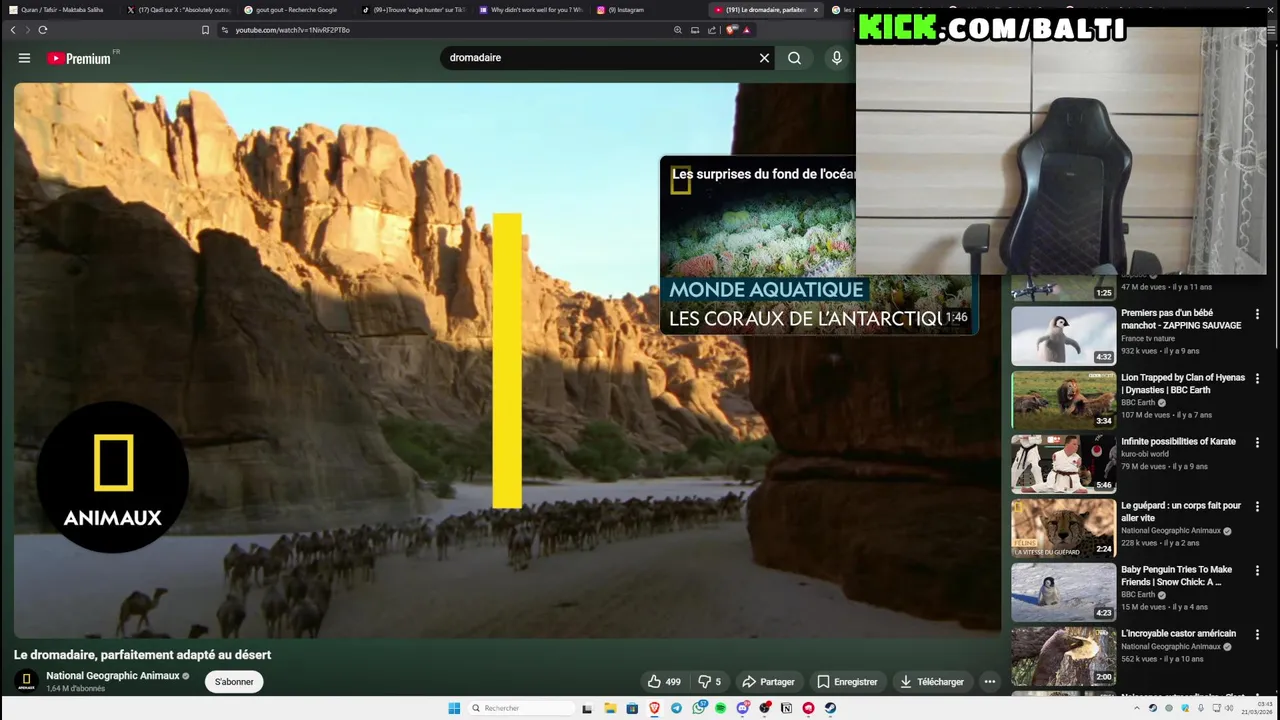
Task: Open National Geographic Animaux channel name
Action: 113,676
